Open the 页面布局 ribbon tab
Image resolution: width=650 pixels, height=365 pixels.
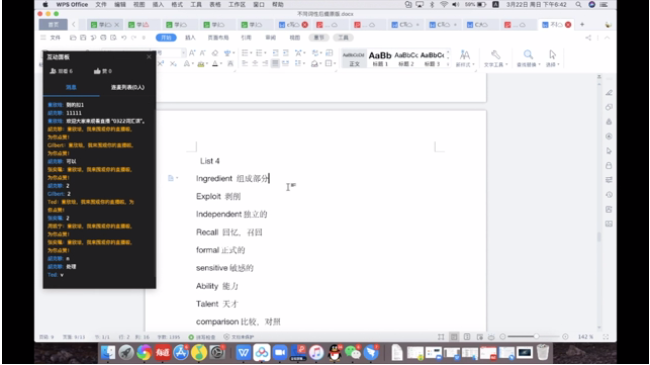[218, 38]
